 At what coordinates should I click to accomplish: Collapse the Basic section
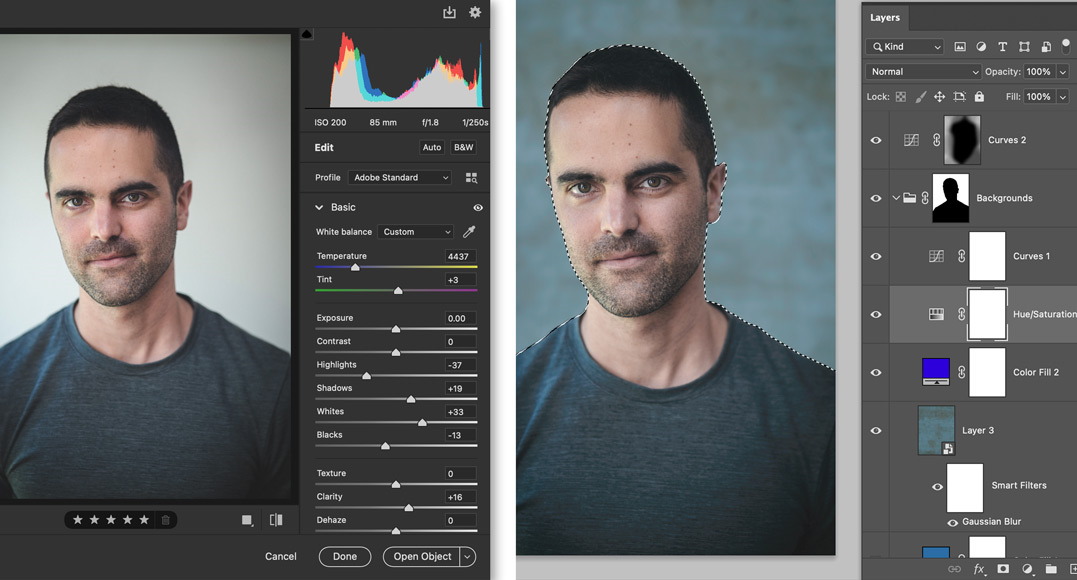click(319, 208)
